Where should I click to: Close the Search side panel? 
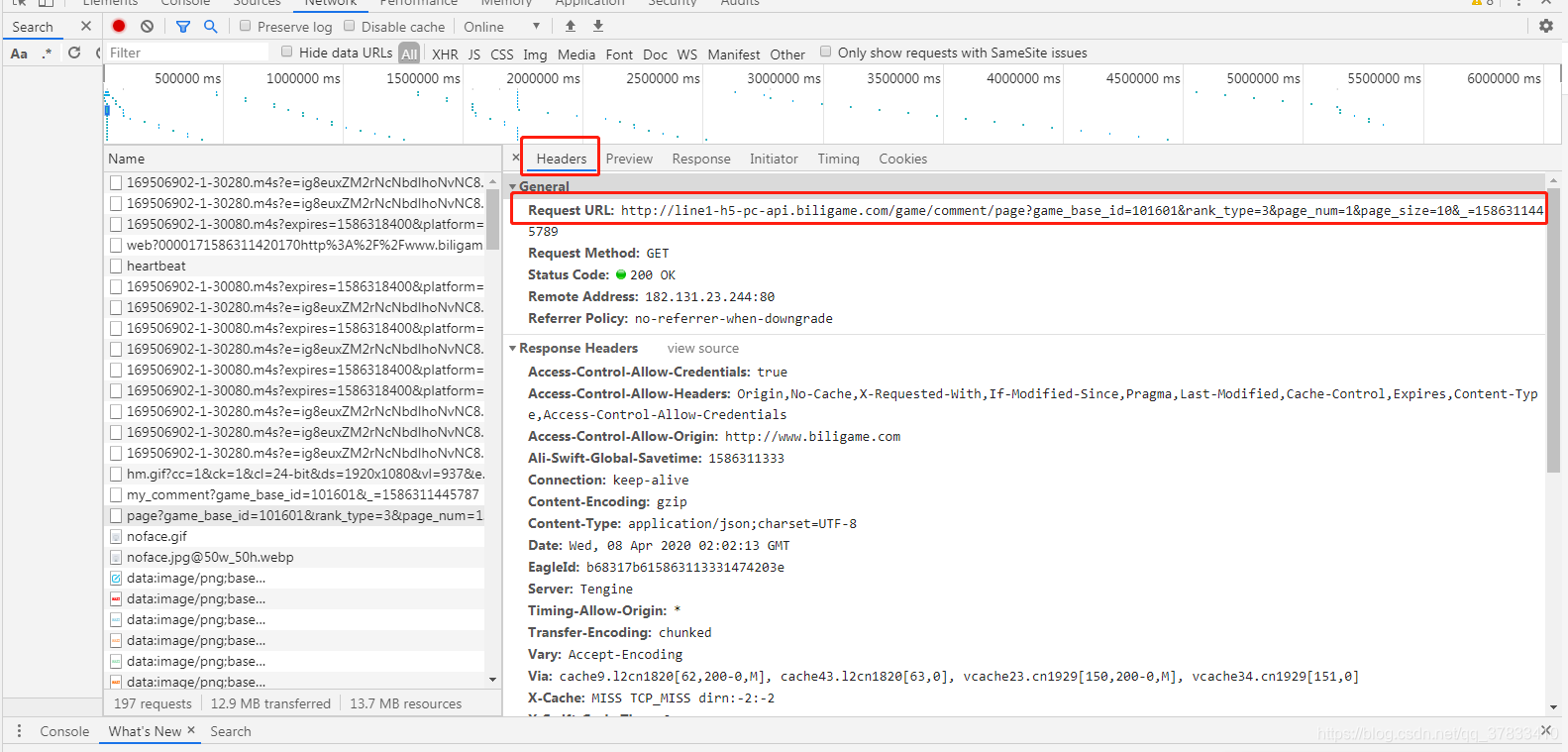[86, 27]
